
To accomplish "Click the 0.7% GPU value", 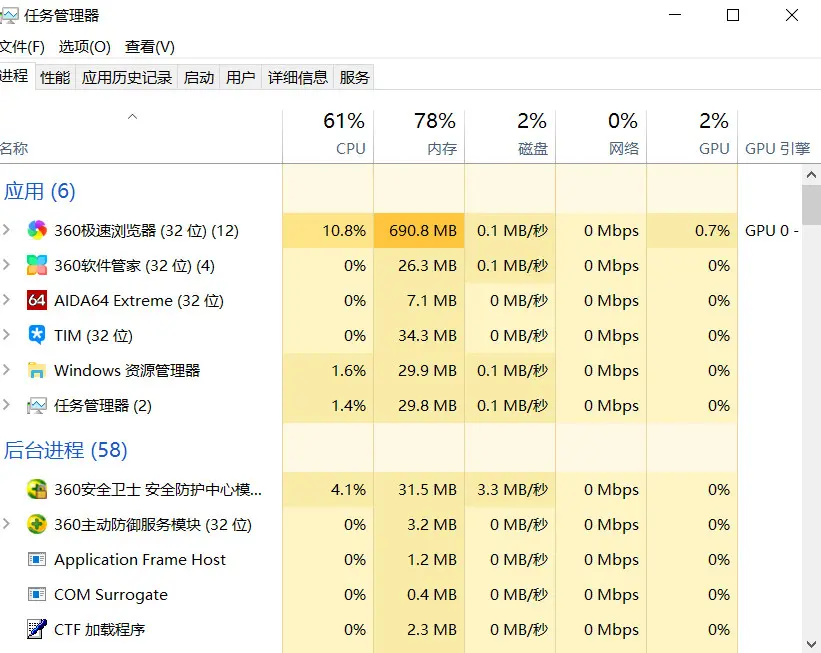I will [712, 230].
